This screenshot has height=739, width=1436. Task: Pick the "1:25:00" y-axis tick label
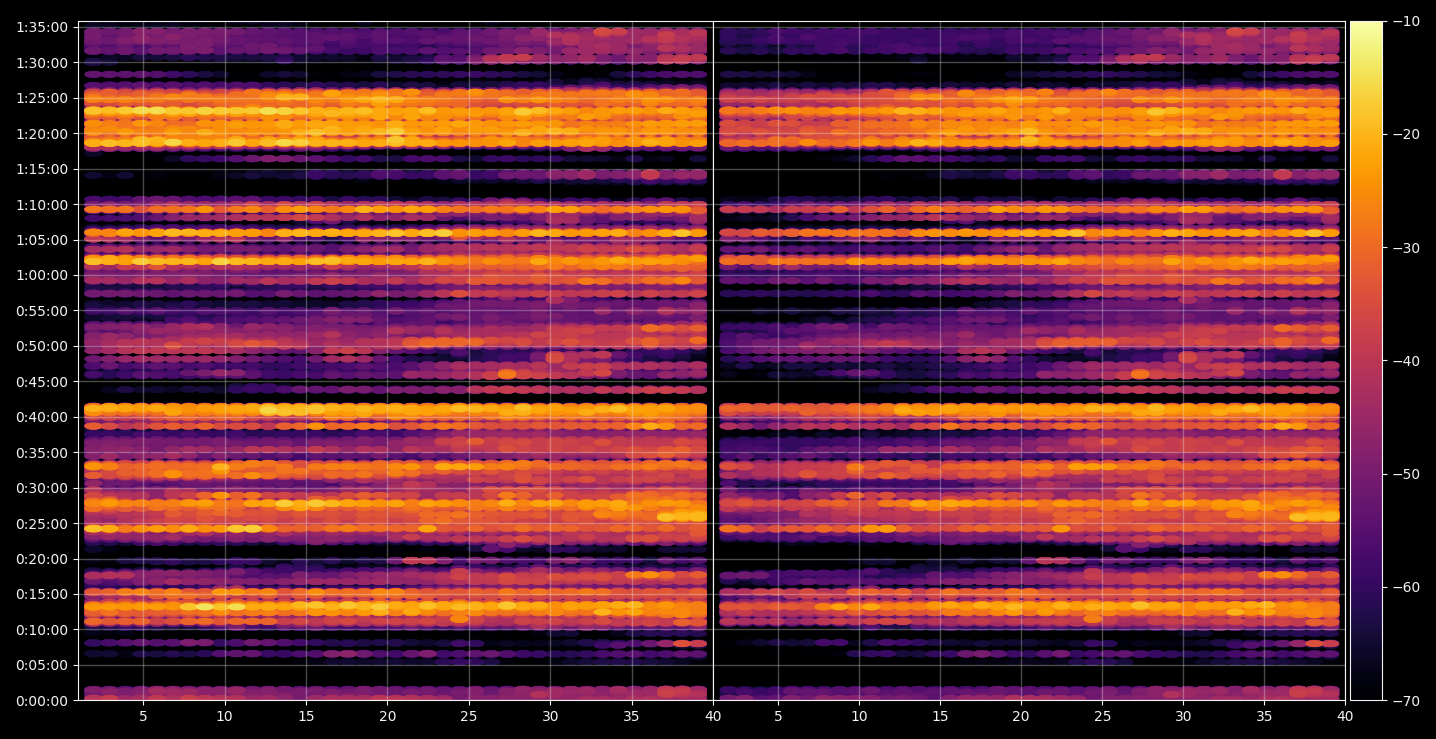pyautogui.click(x=43, y=98)
